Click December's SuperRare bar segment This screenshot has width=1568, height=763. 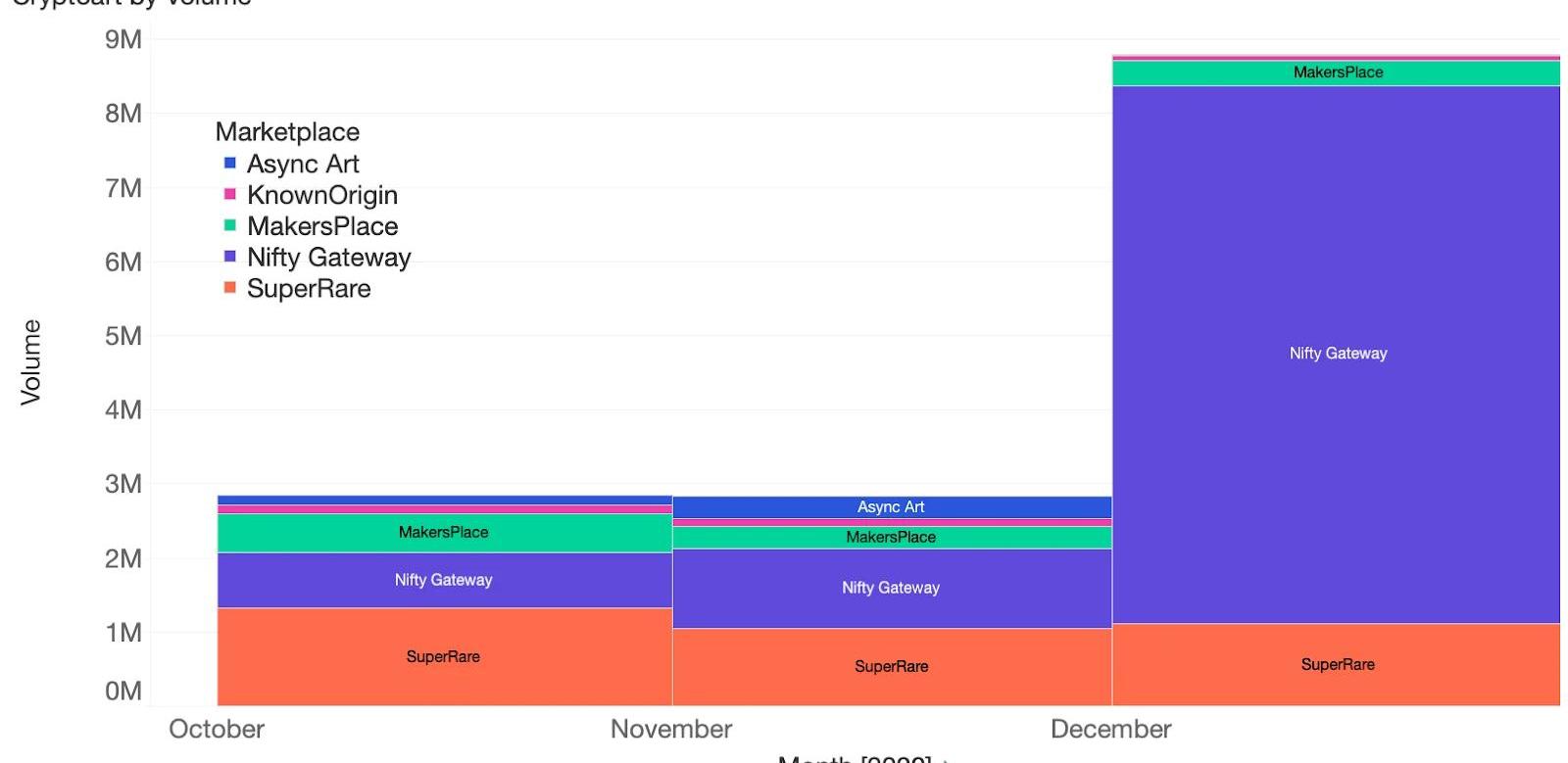click(x=1337, y=664)
